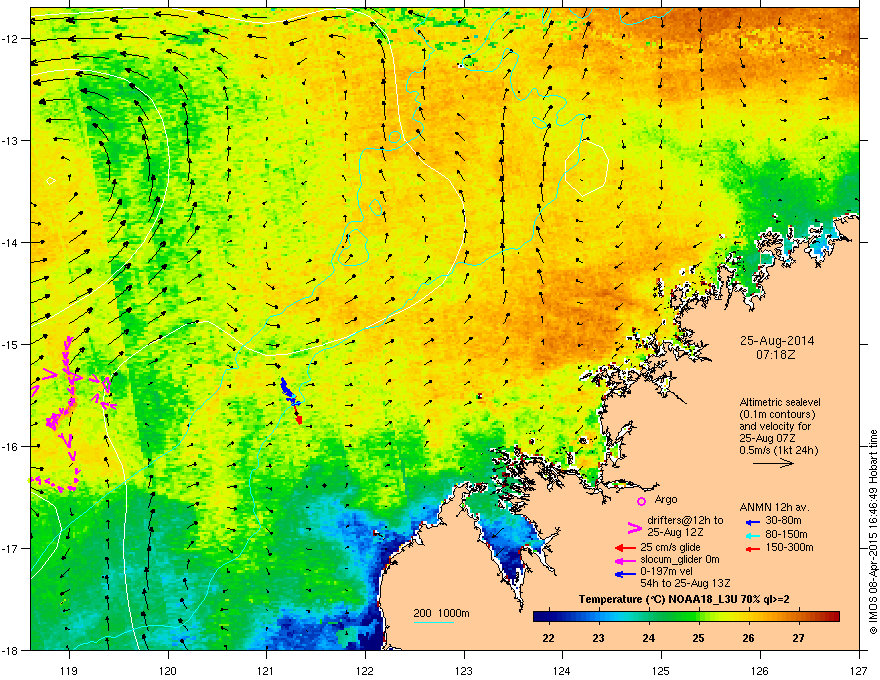
Task: Click the 'drifters@12h to' legend label
Action: point(685,520)
